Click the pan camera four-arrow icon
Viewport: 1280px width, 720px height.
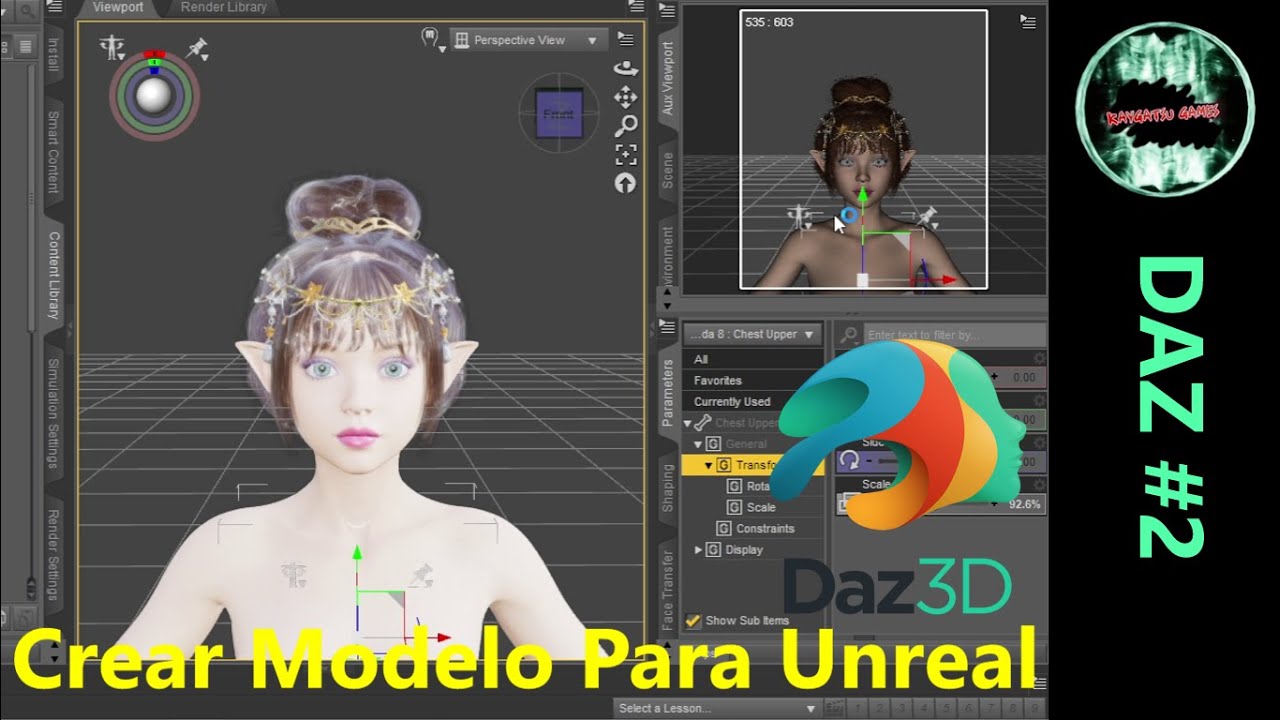tap(626, 97)
